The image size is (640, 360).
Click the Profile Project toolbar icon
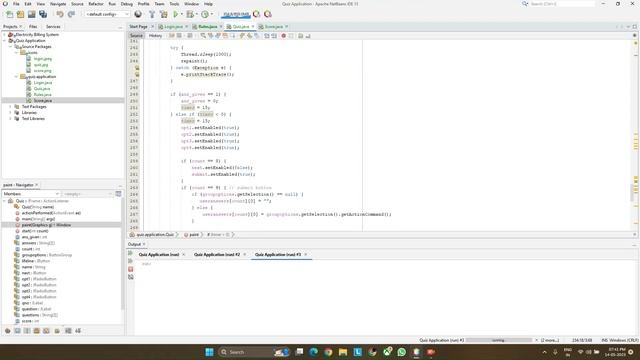205,14
